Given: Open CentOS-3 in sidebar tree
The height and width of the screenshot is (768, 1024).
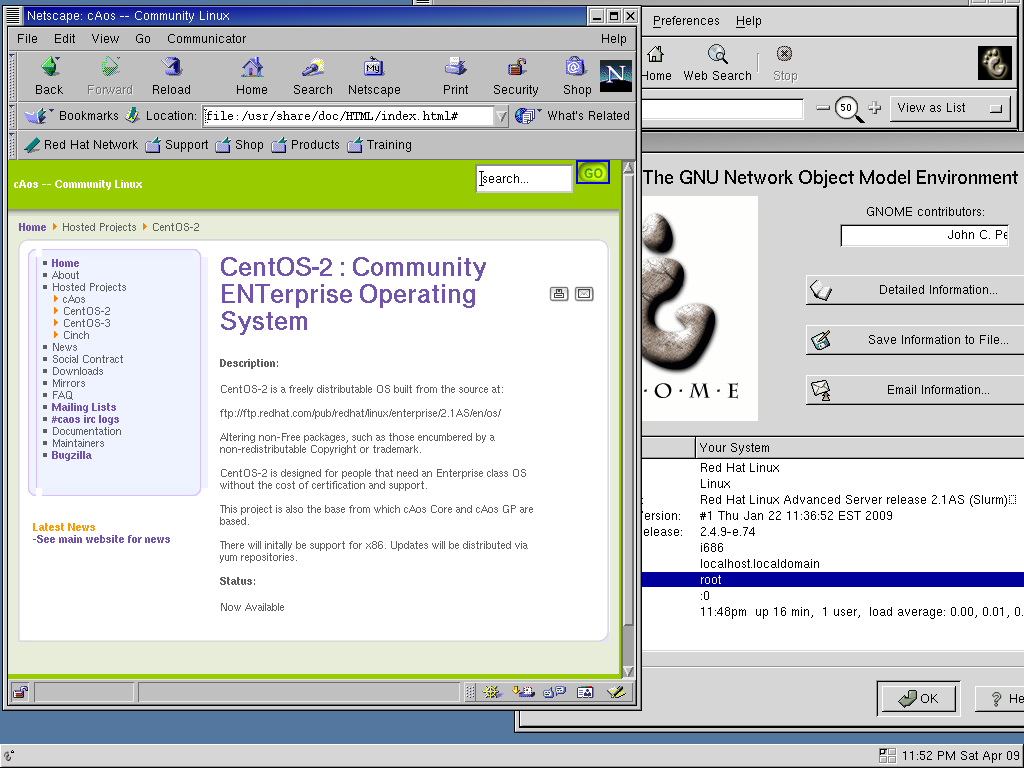Looking at the screenshot, I should pos(87,323).
